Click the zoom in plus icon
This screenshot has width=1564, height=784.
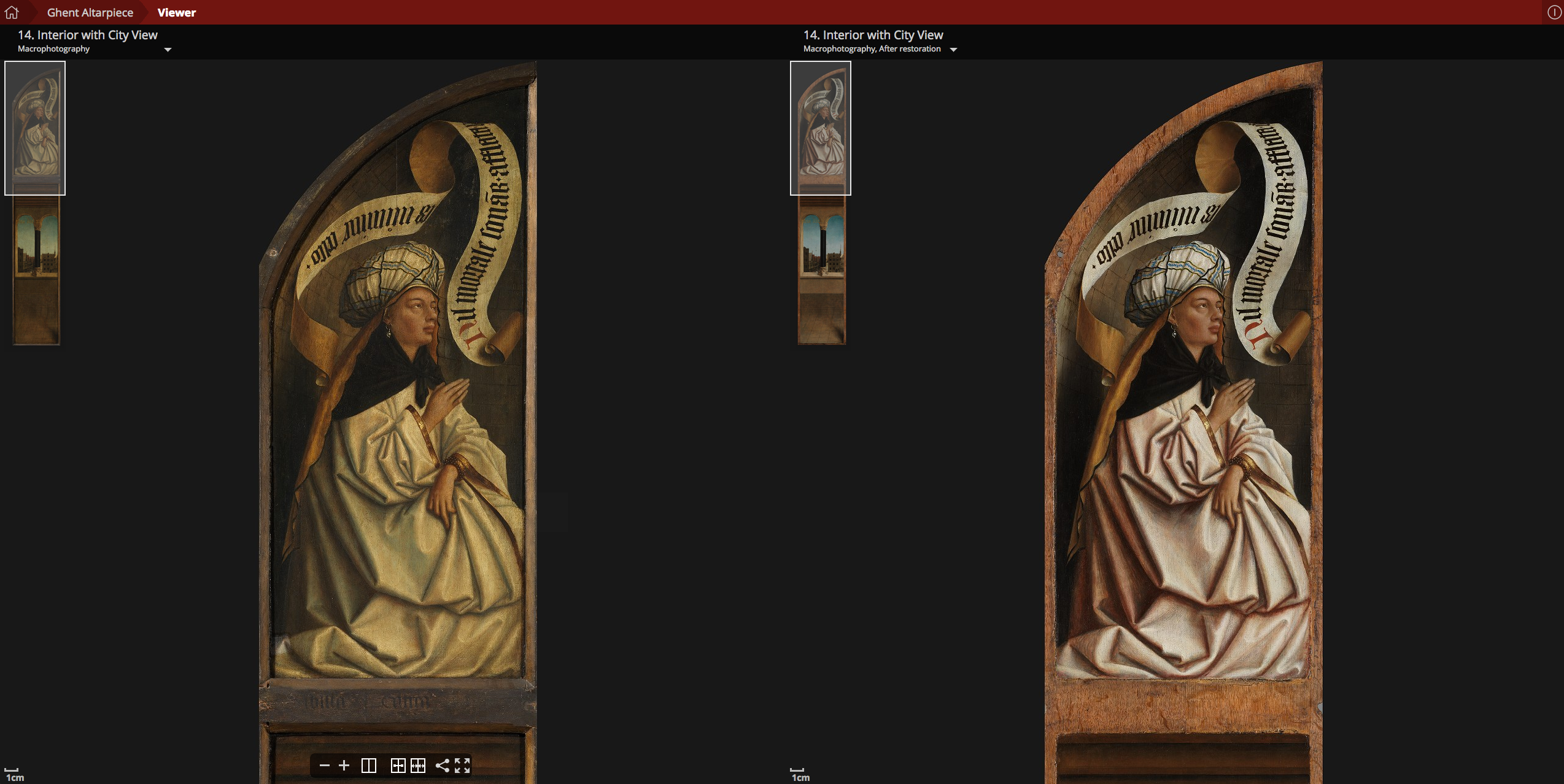click(344, 765)
